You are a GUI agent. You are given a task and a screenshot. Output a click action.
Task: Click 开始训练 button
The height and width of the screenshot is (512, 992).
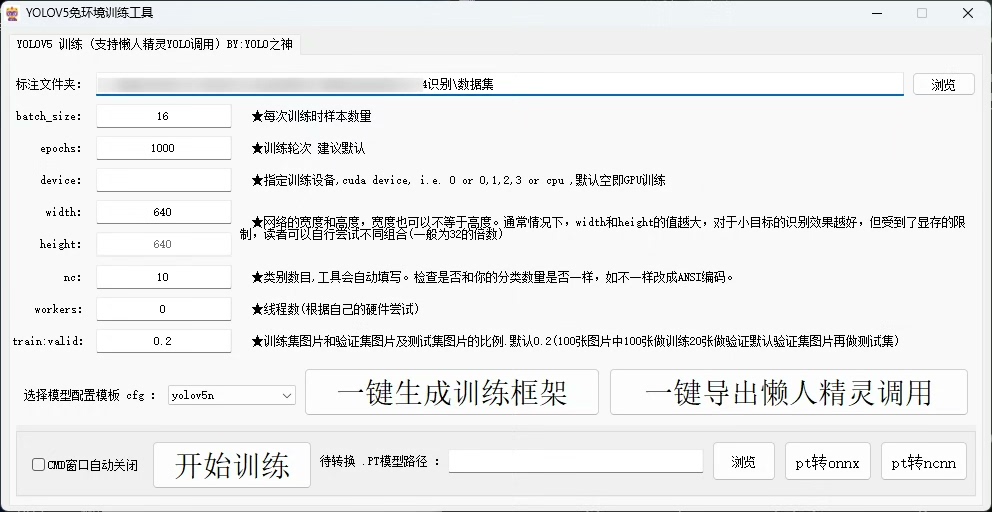point(232,465)
